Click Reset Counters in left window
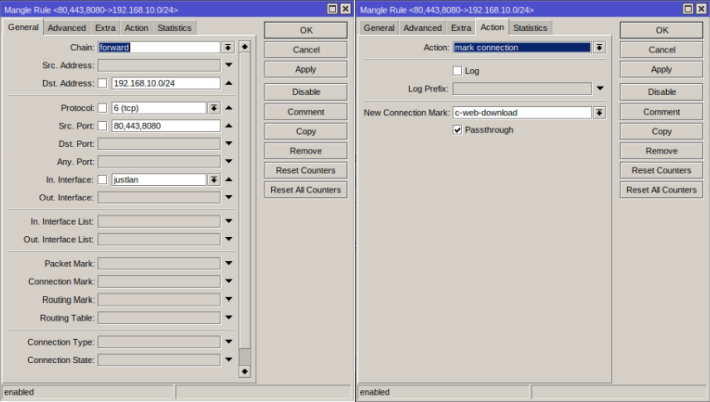The height and width of the screenshot is (402, 710). click(x=306, y=170)
